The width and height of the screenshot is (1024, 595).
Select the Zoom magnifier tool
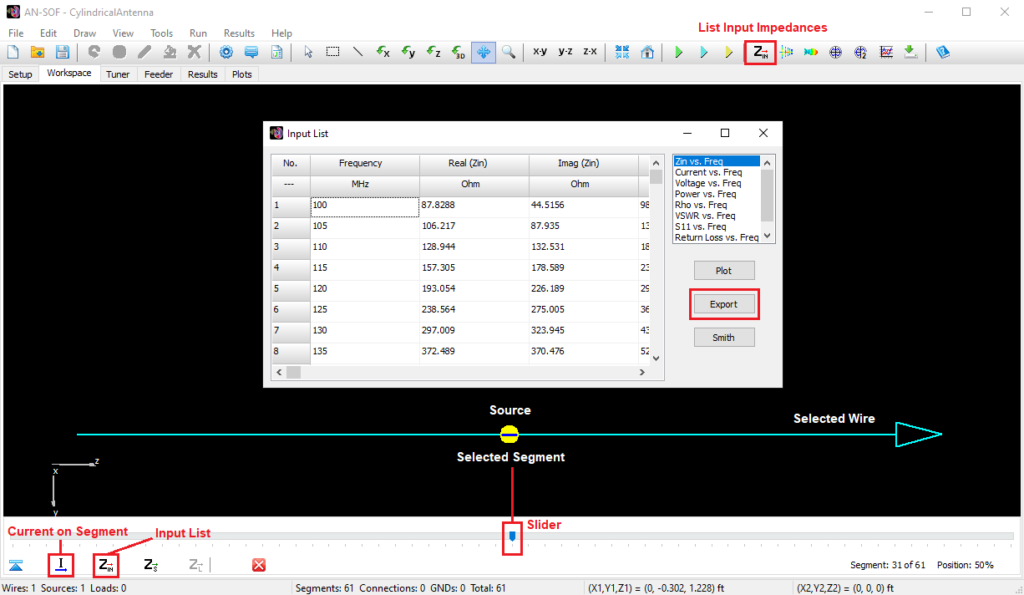[510, 53]
